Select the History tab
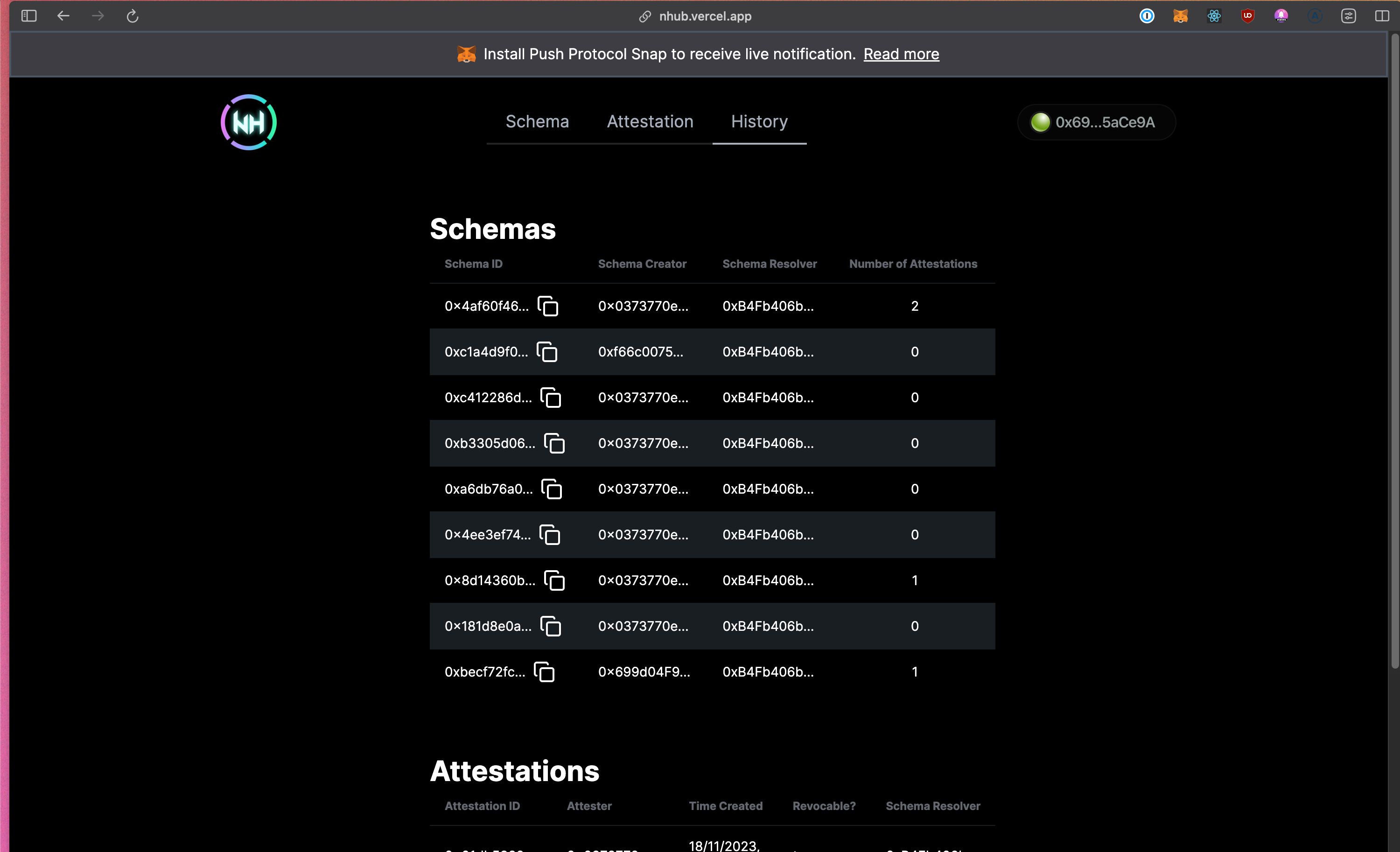Screen dimensions: 1400x852 759,122
